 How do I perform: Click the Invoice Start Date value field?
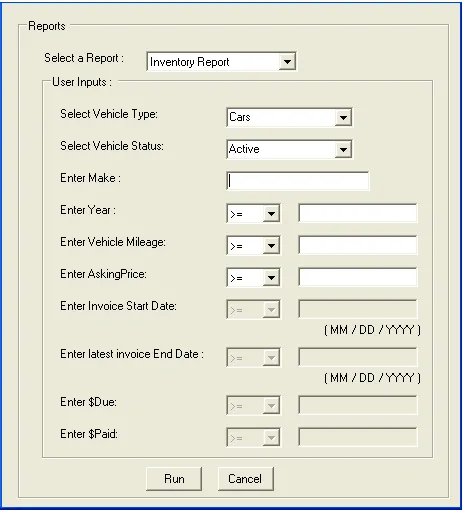click(x=358, y=309)
